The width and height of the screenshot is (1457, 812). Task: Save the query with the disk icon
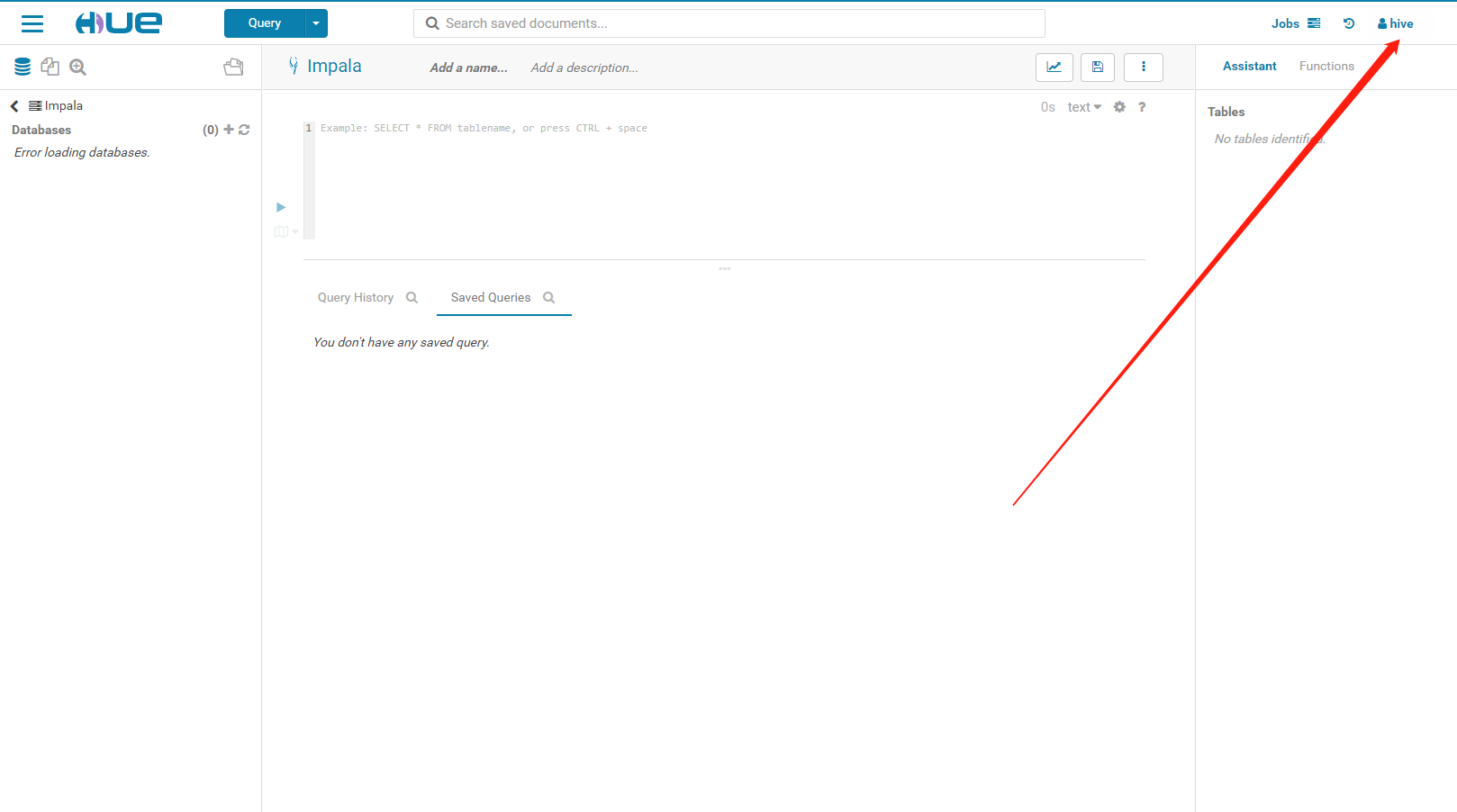point(1098,68)
